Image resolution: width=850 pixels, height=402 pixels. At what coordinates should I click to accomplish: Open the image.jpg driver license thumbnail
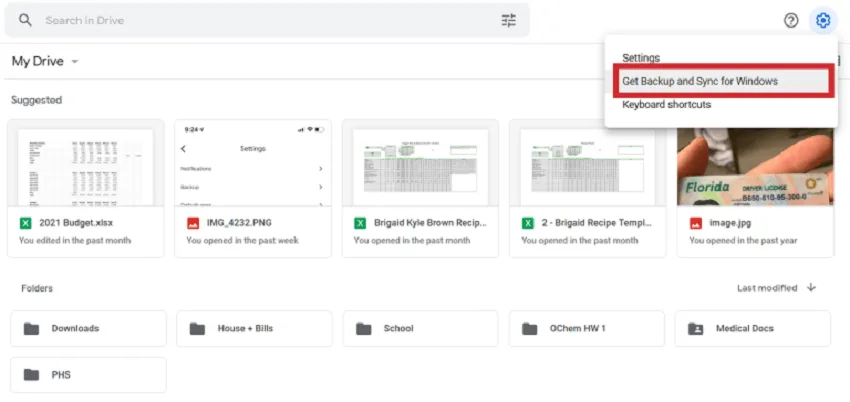pos(755,167)
